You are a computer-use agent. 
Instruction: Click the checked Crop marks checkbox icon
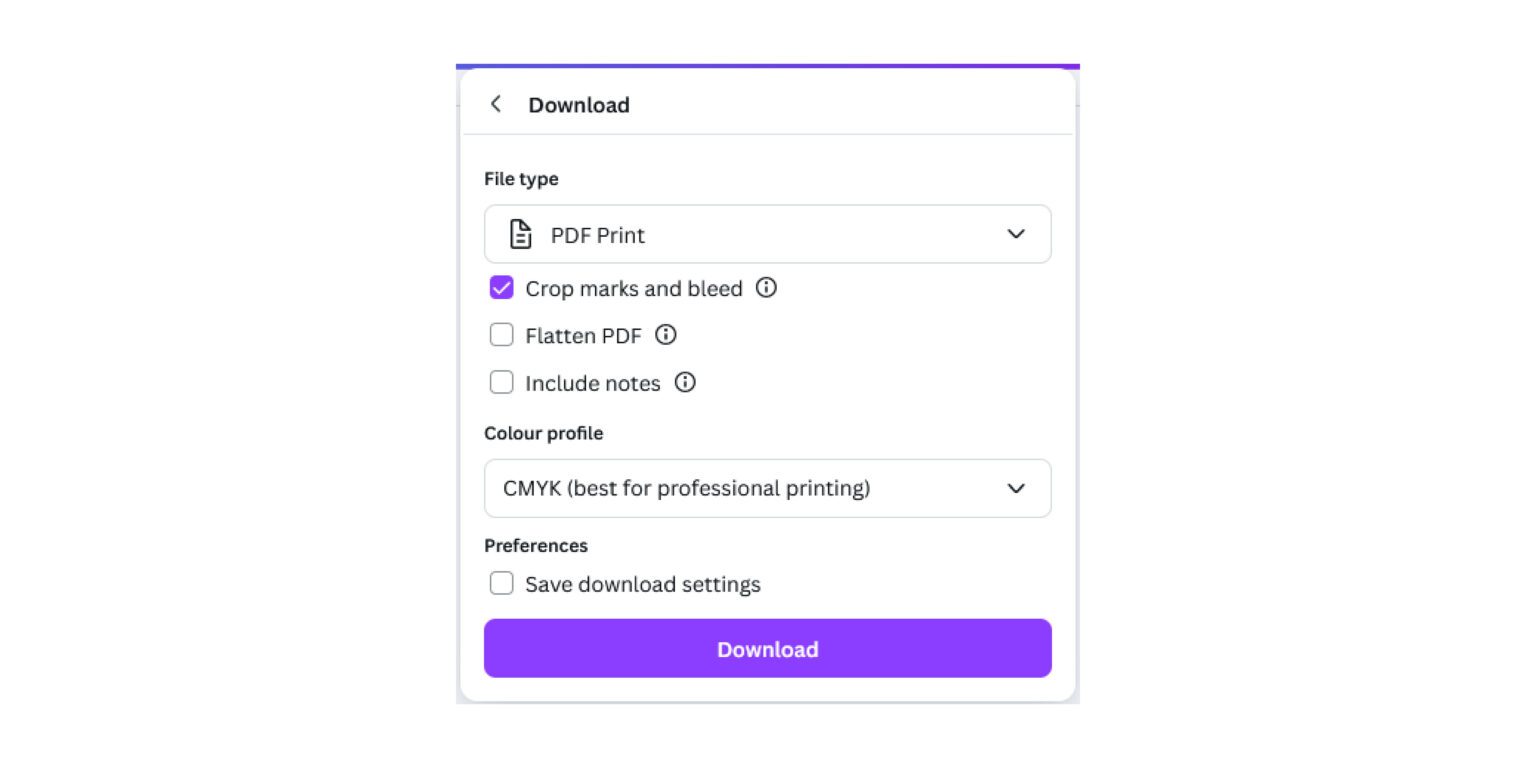(501, 287)
